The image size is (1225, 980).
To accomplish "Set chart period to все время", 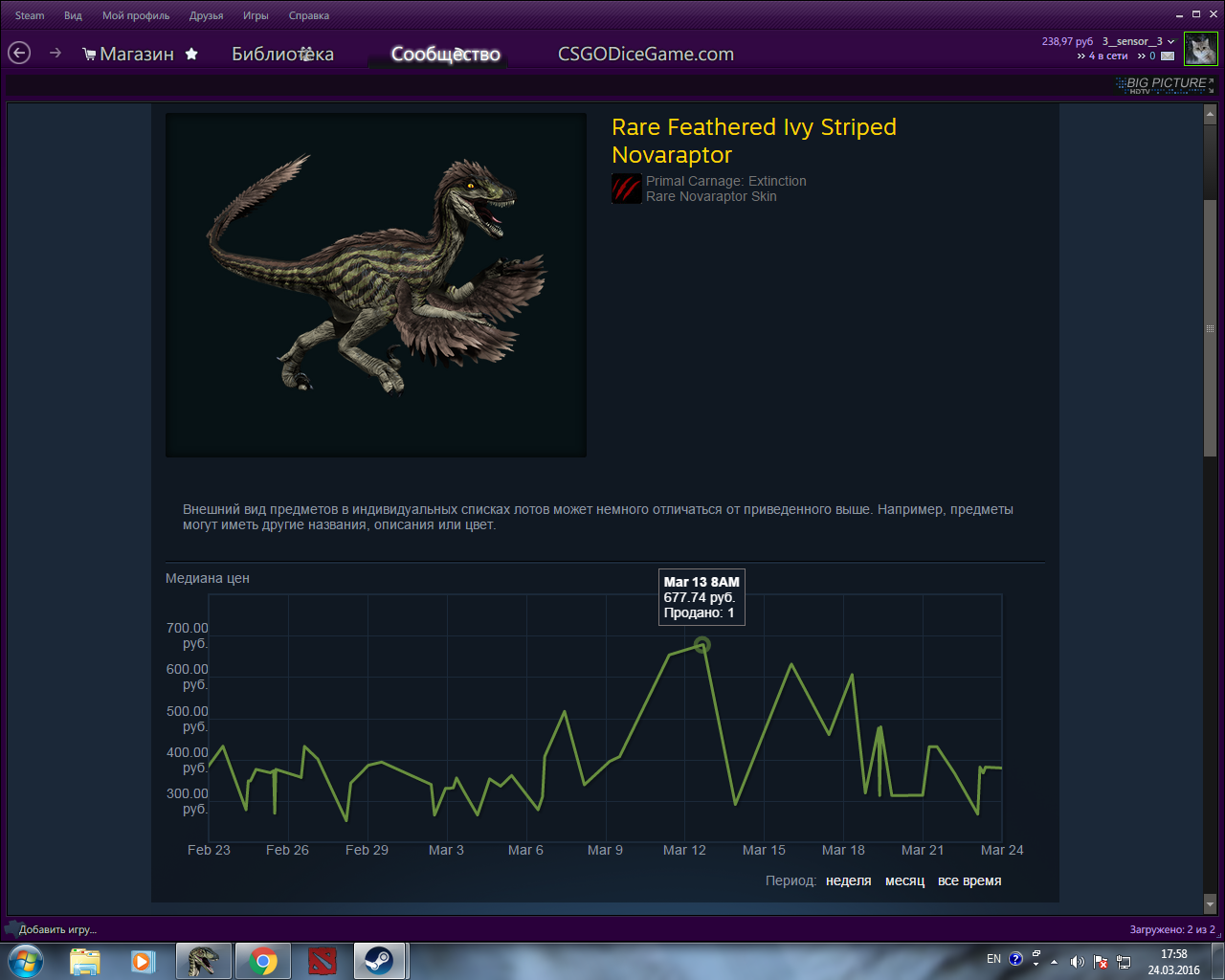I will click(969, 880).
